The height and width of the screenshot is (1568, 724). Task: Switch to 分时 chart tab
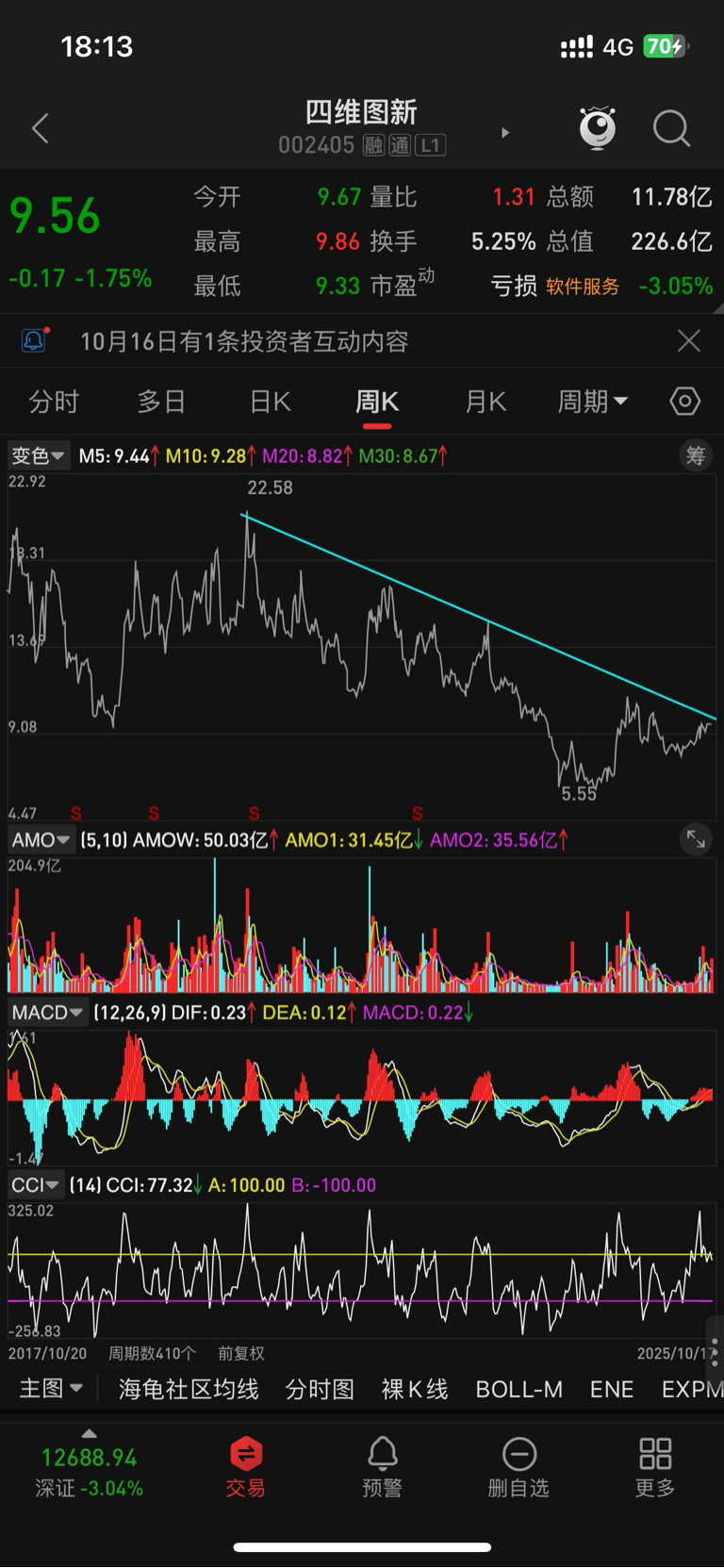tap(54, 402)
